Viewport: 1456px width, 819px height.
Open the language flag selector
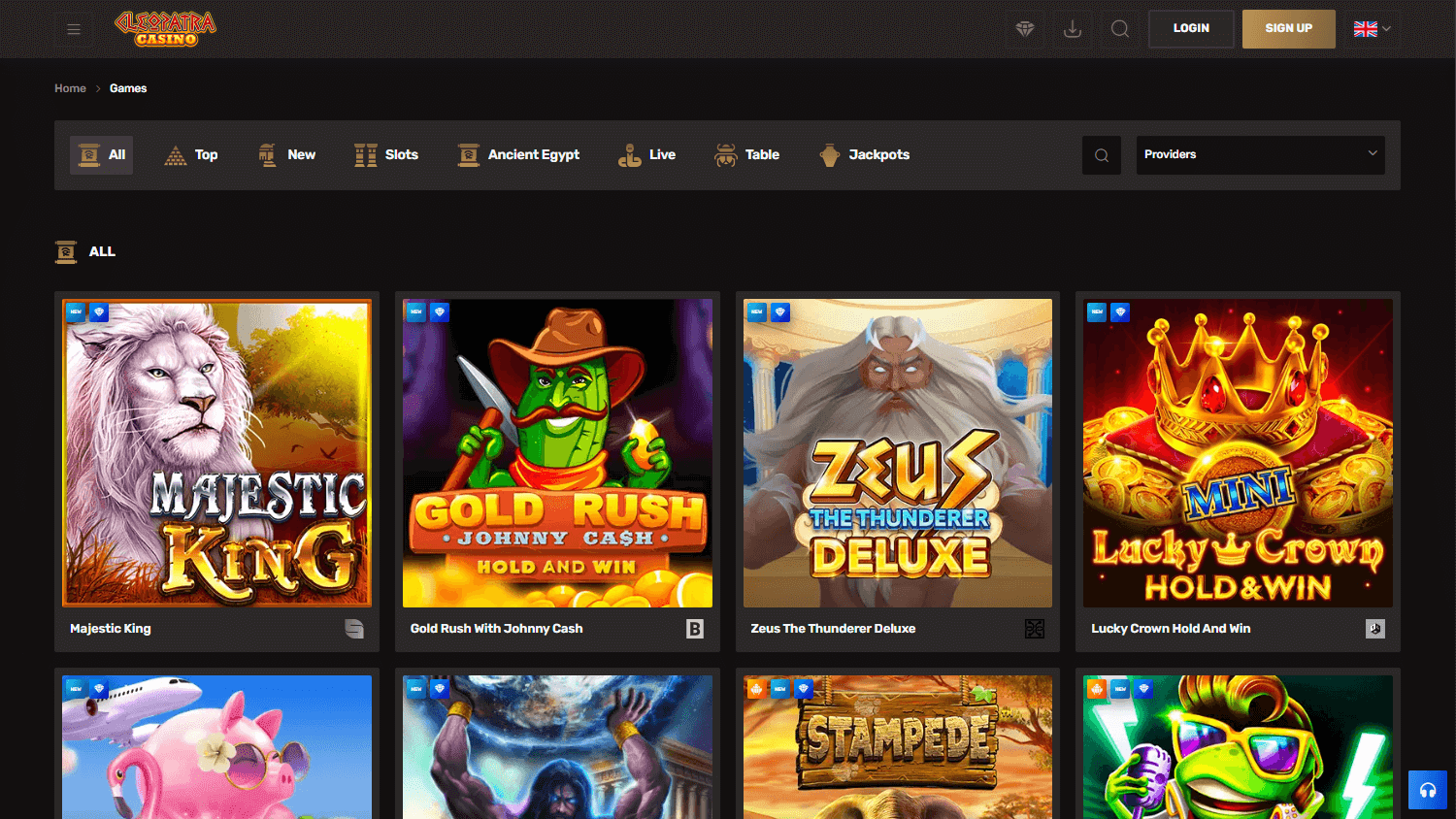tap(1373, 29)
